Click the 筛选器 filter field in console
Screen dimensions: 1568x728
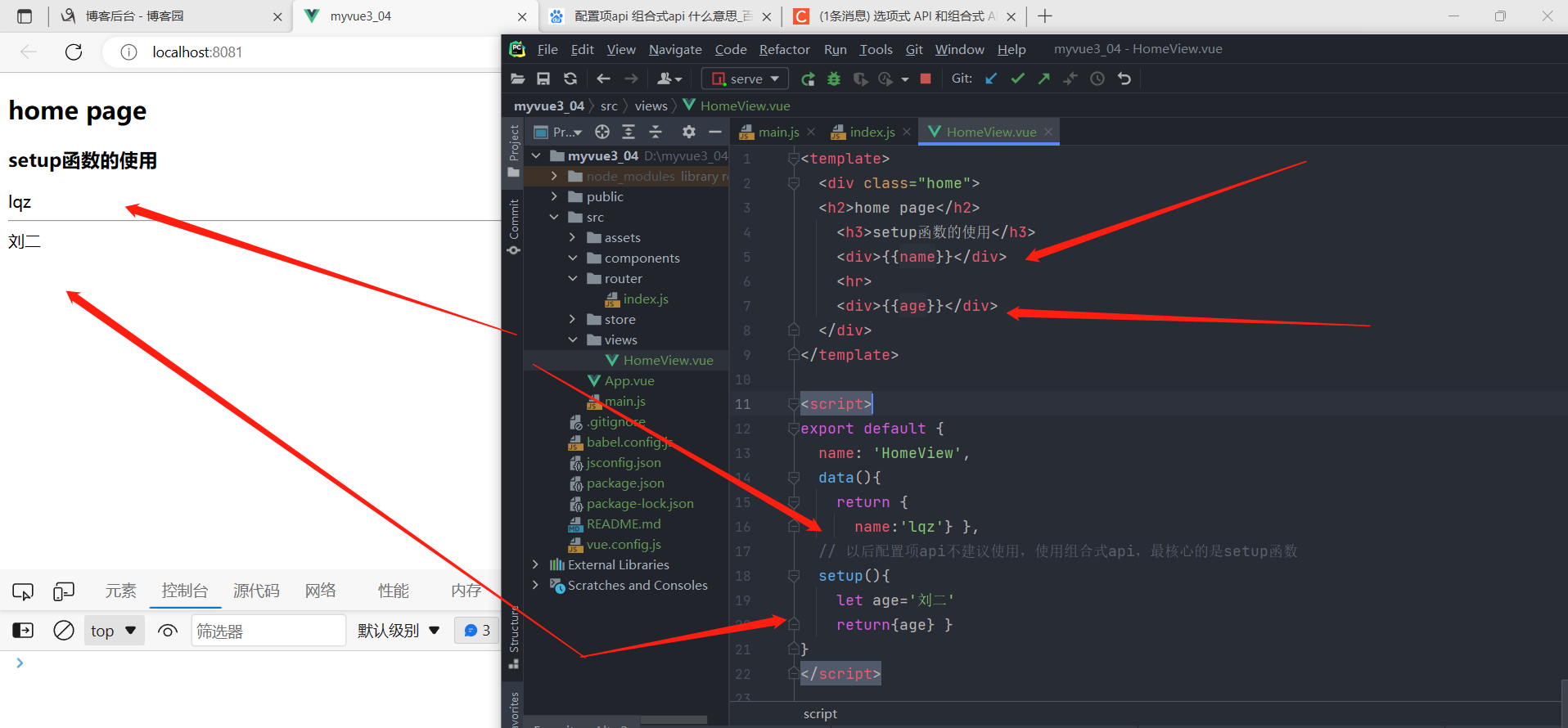pyautogui.click(x=268, y=631)
